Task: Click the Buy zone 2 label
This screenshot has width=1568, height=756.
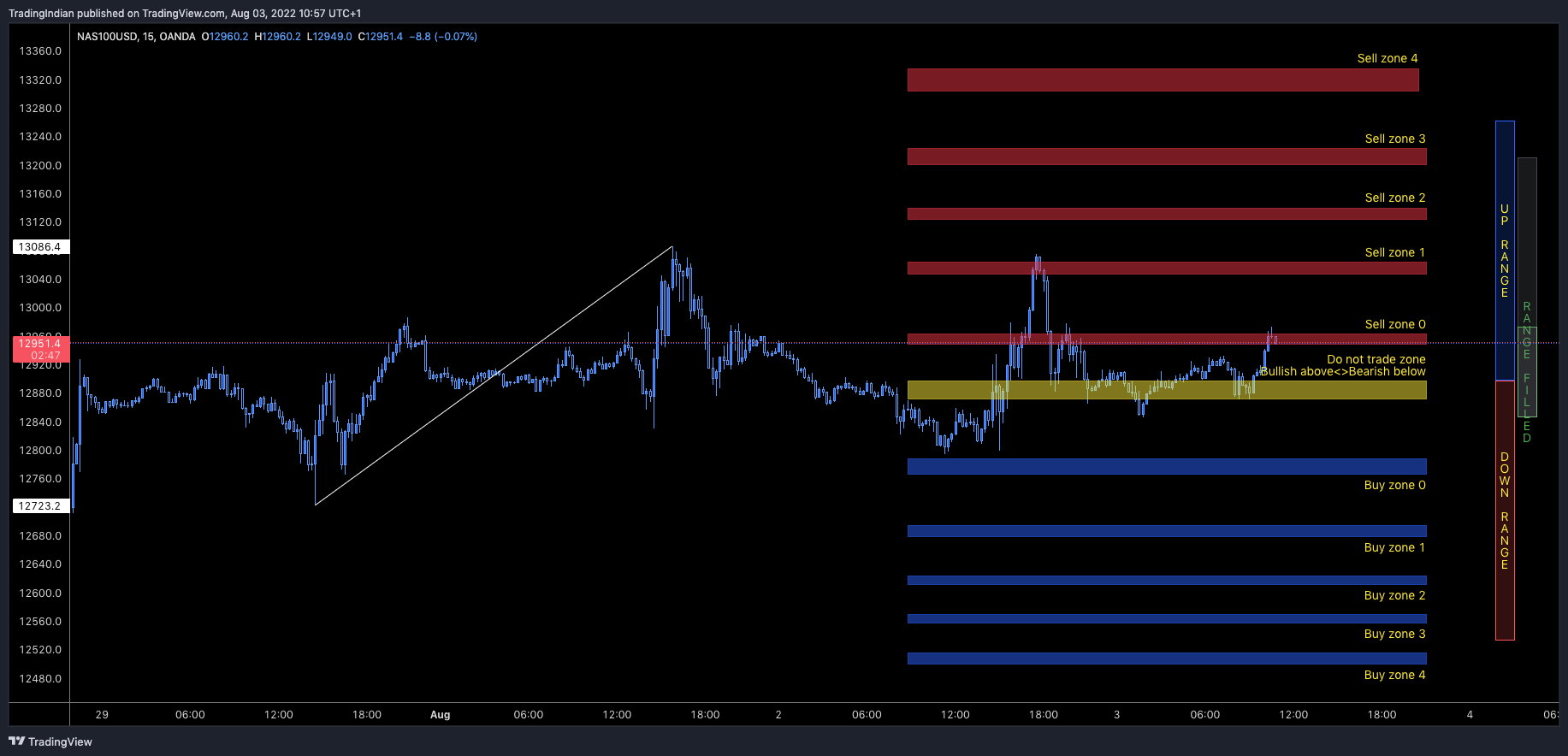Action: [1394, 595]
